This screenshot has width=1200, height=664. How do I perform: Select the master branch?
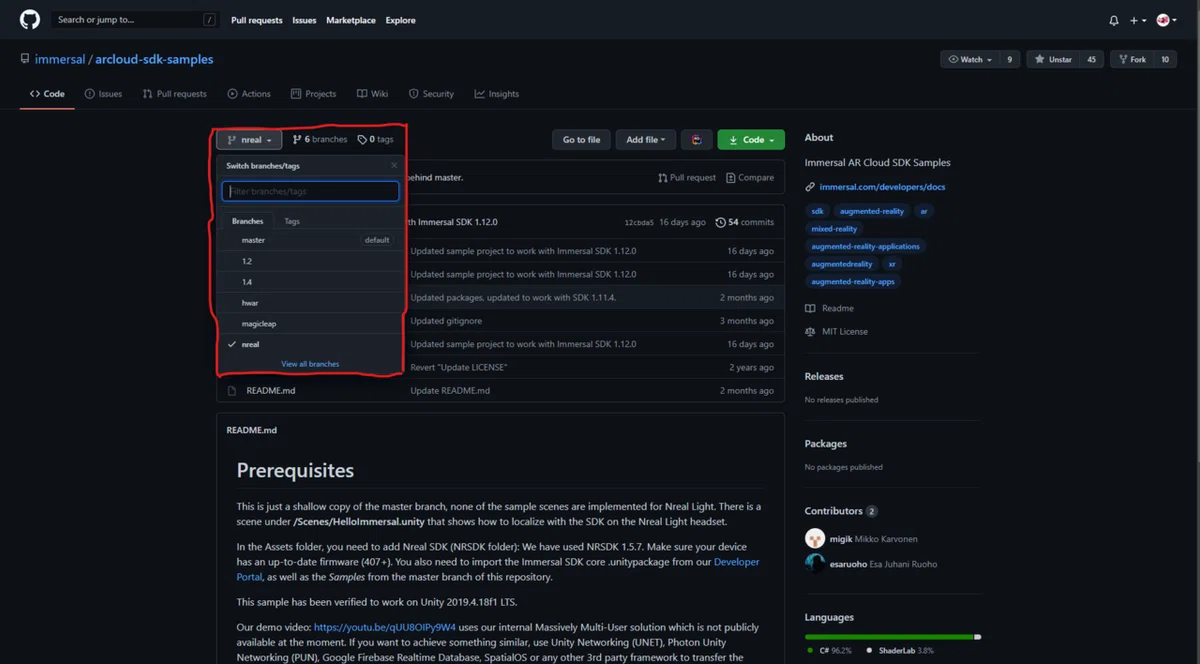310,240
